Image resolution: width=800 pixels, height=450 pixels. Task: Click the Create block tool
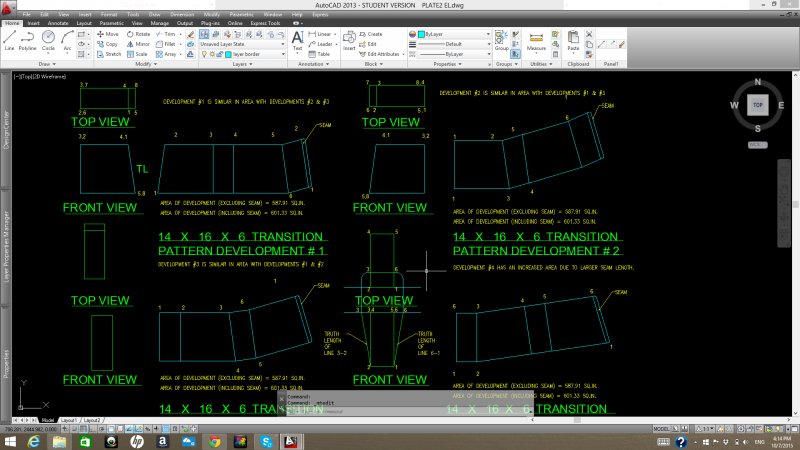[x=371, y=34]
